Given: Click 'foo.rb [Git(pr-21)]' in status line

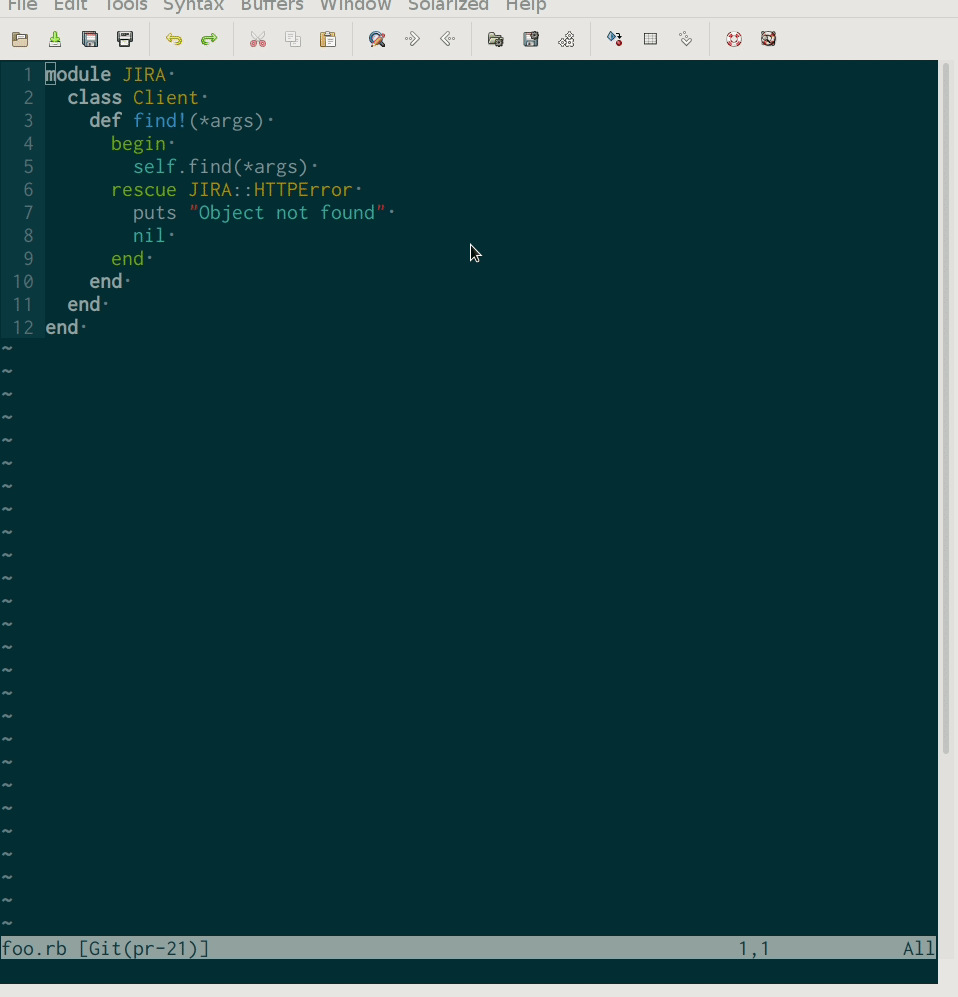Looking at the screenshot, I should [105, 948].
